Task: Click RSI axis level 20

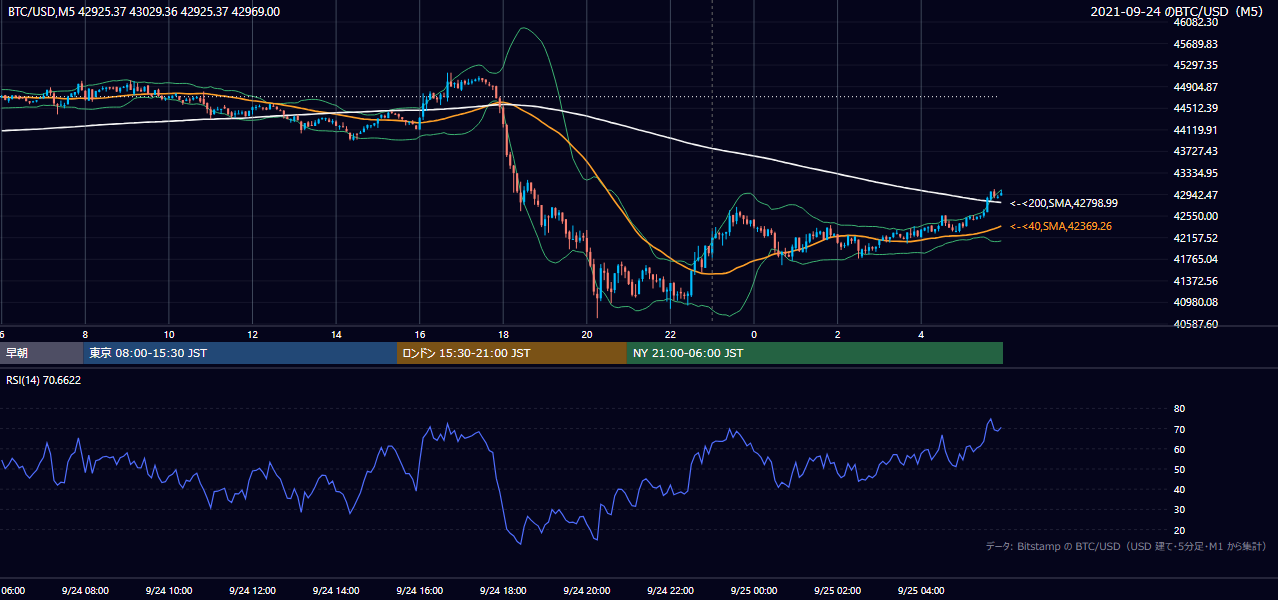Action: coord(1179,530)
